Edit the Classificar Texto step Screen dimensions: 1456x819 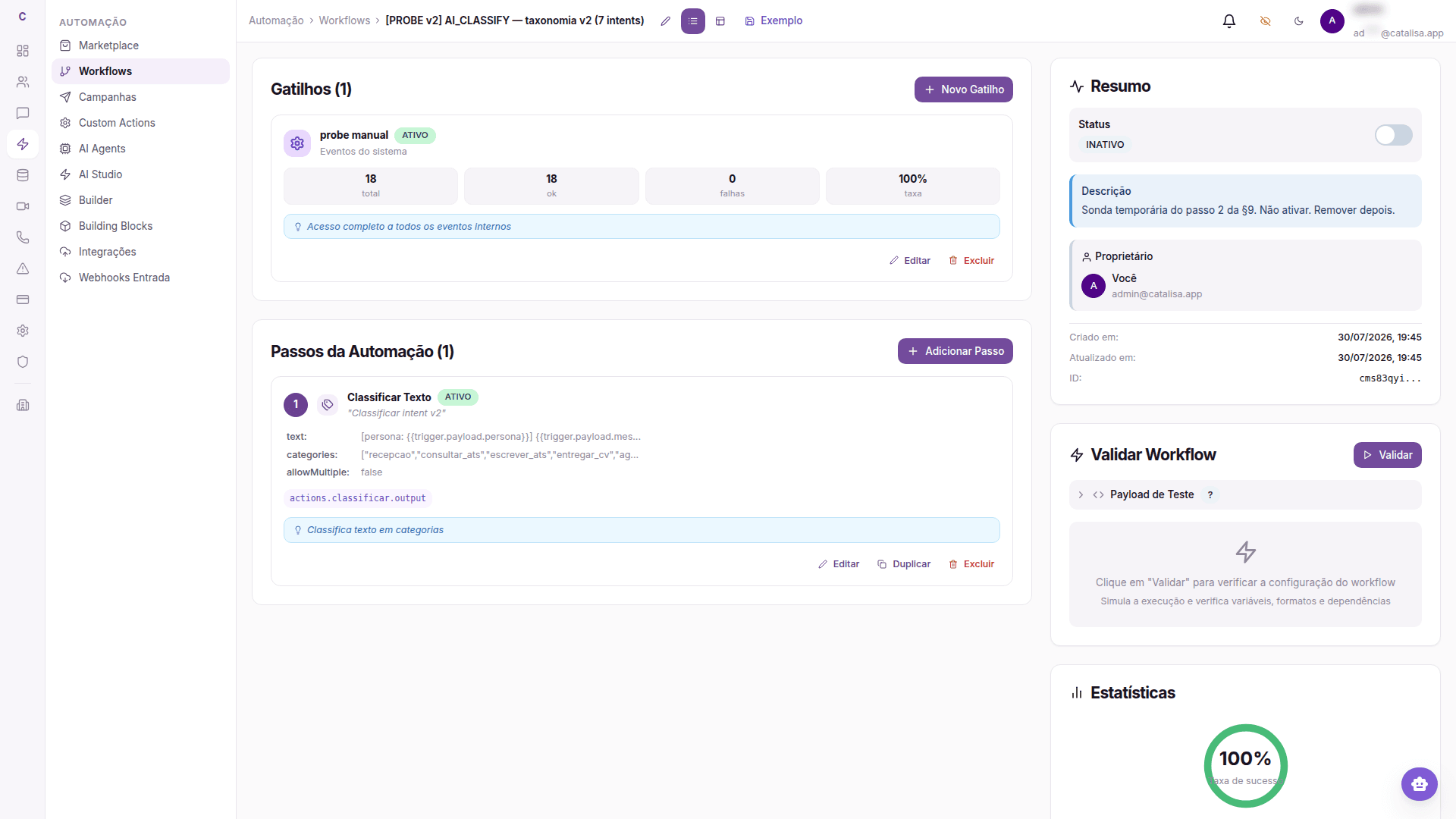click(839, 564)
